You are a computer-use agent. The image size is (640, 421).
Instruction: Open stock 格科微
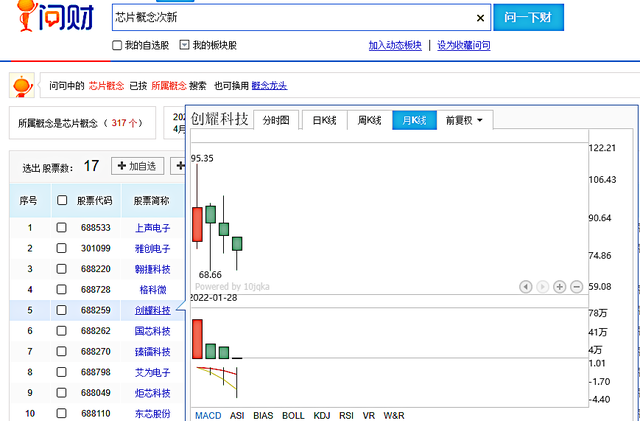click(x=153, y=290)
